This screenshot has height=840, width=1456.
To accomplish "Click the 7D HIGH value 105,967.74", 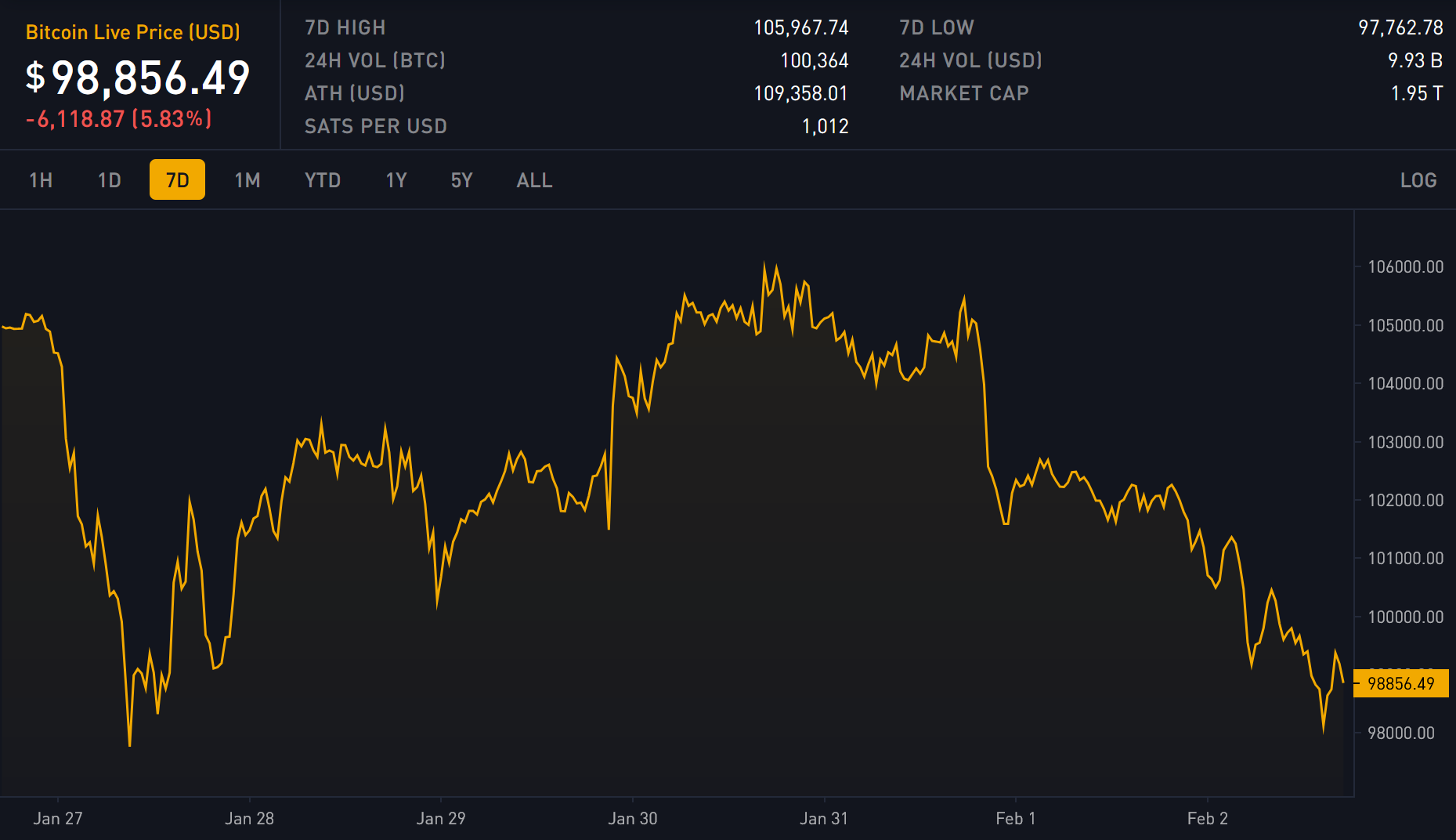I will click(x=800, y=27).
